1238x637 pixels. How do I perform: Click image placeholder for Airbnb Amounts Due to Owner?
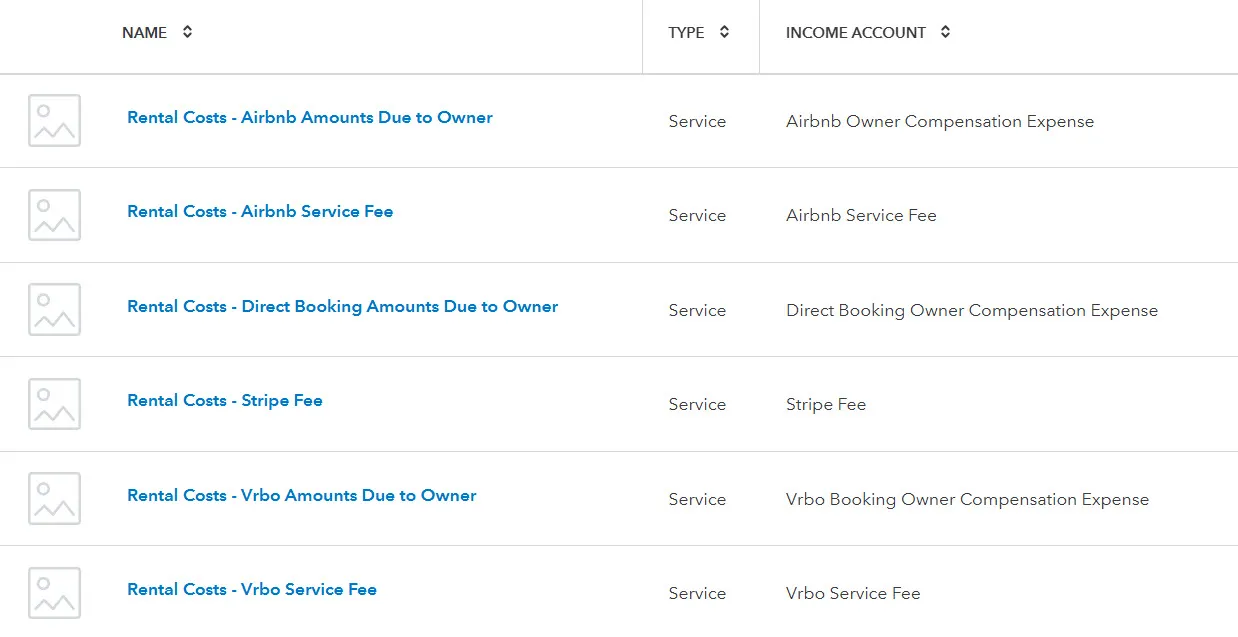pos(54,121)
